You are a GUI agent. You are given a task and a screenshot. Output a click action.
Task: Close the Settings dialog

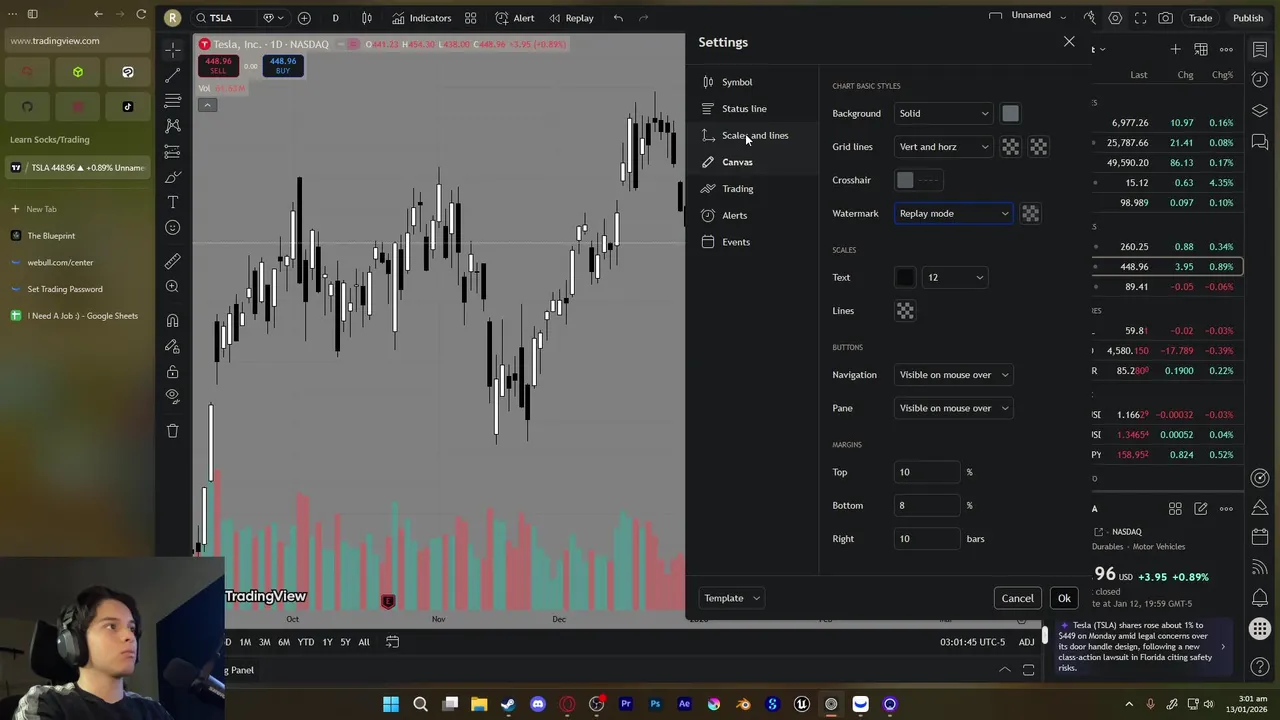(1069, 42)
